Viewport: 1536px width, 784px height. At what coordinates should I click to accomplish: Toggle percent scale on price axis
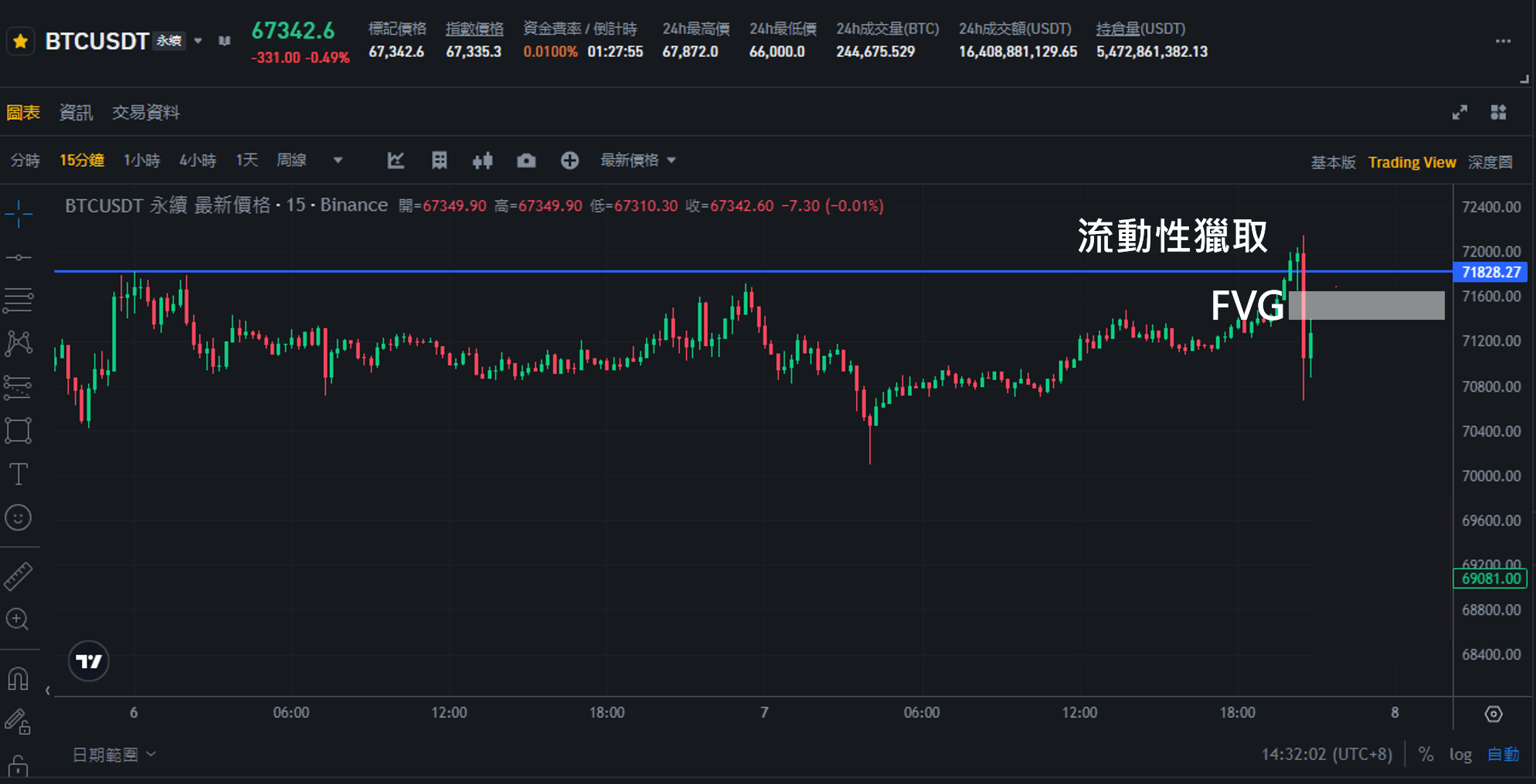1426,755
